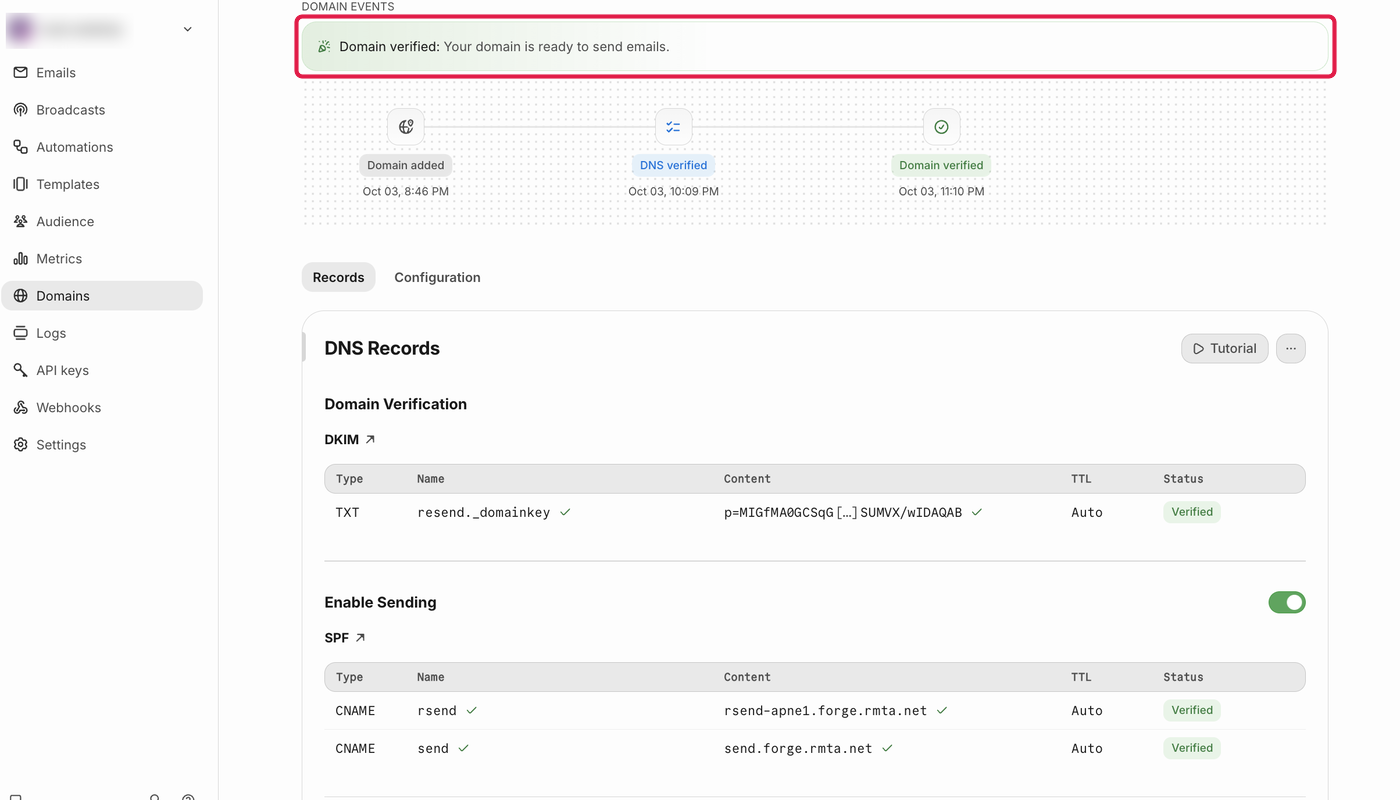Click the DNS verified checklist icon
This screenshot has height=800, width=1400.
point(673,127)
